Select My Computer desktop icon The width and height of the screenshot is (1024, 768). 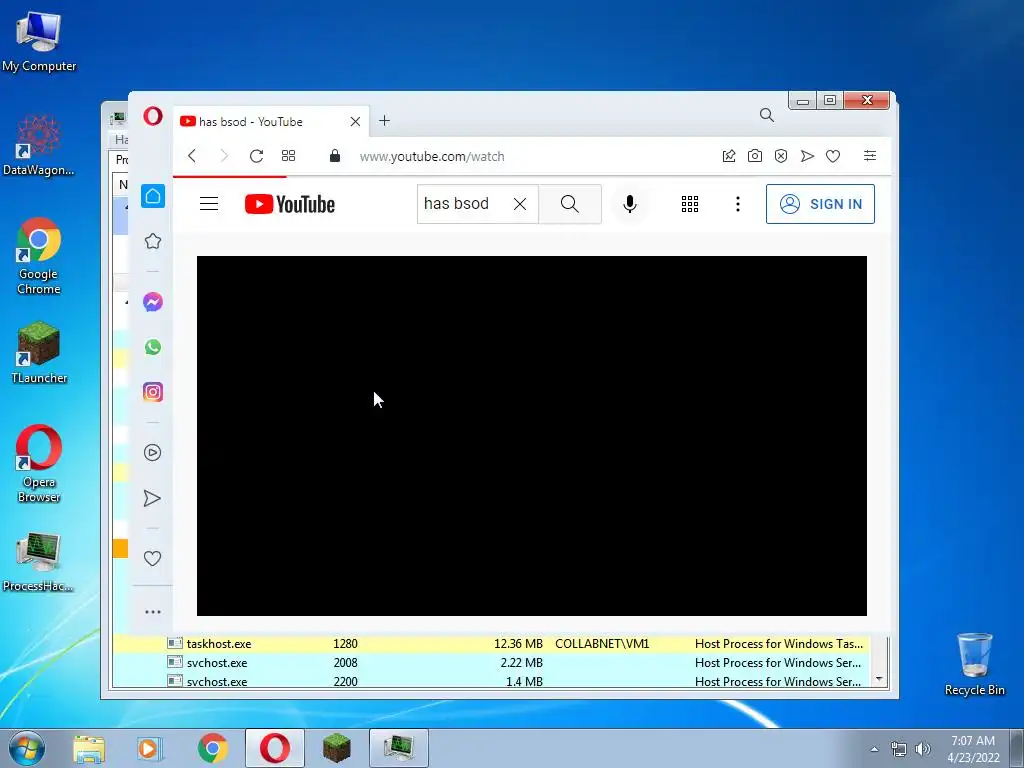coord(39,40)
